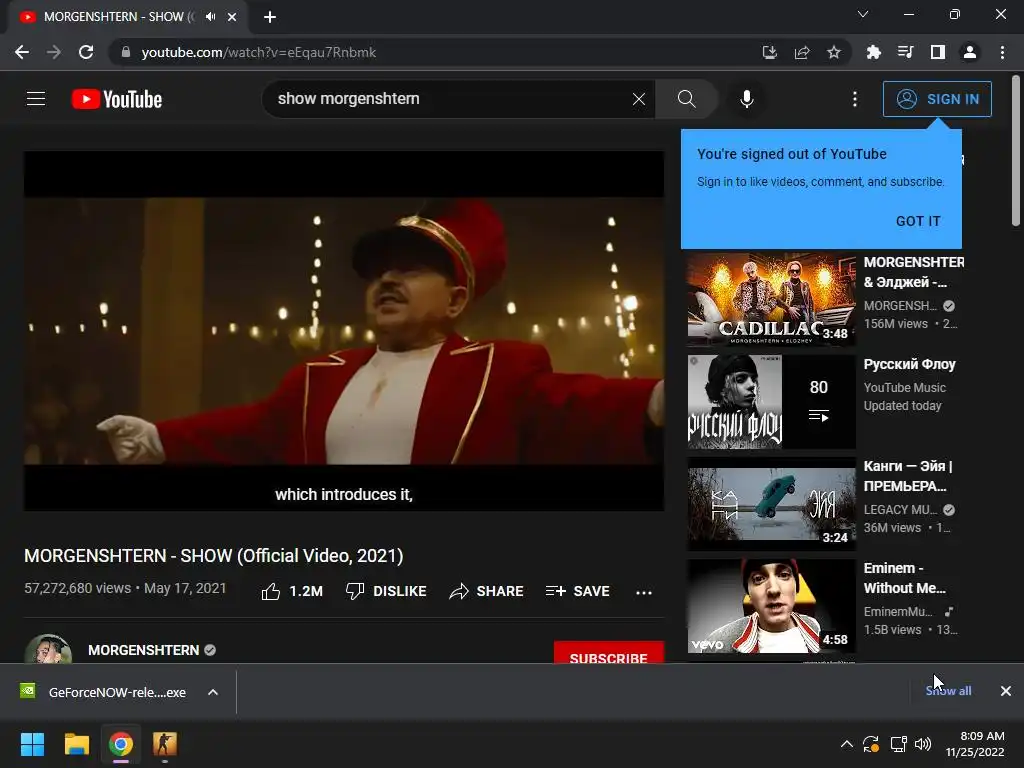
Task: Bookmark this tab with the star
Action: [834, 52]
